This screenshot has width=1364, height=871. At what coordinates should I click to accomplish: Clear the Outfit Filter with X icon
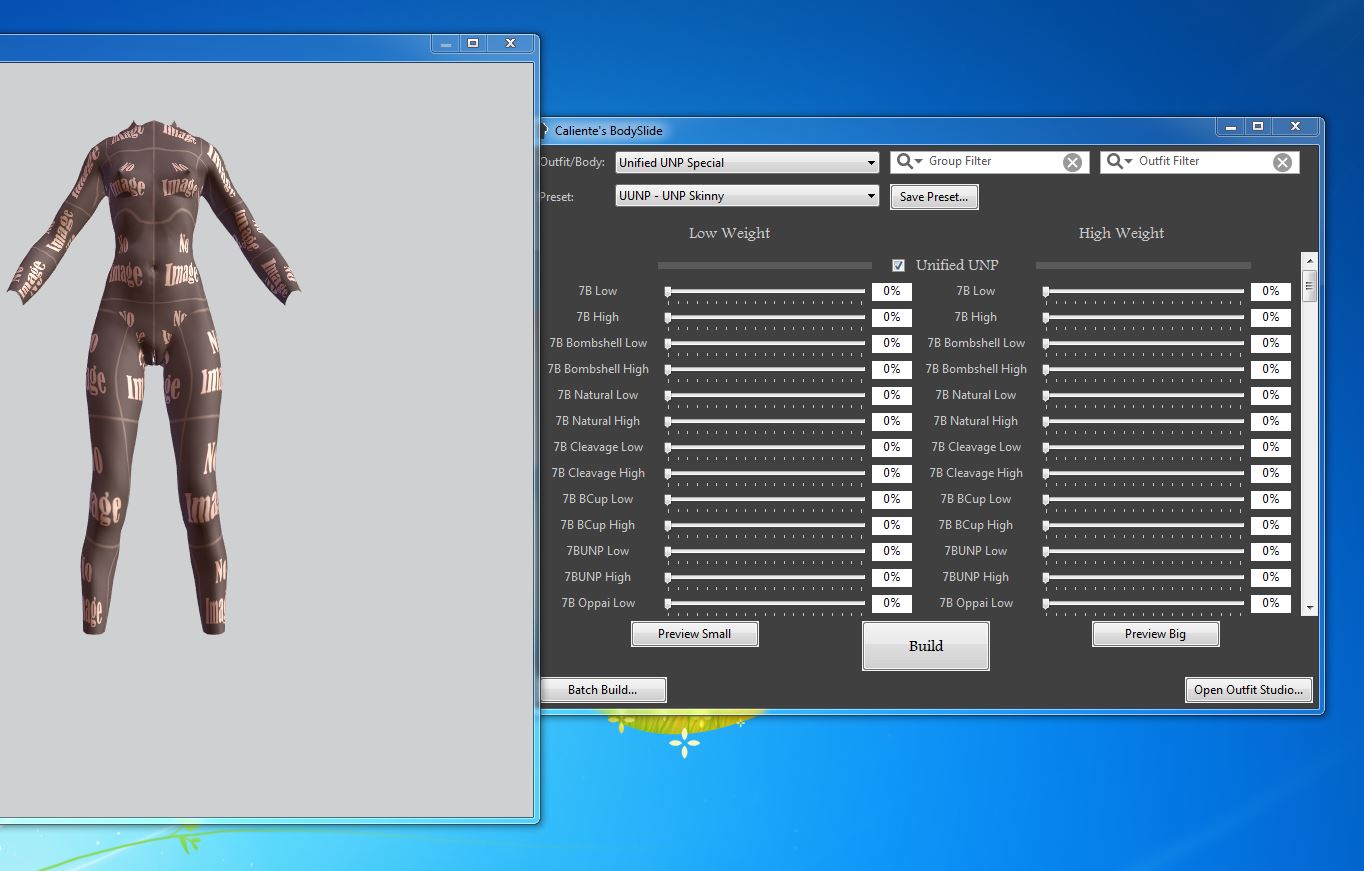point(1282,163)
